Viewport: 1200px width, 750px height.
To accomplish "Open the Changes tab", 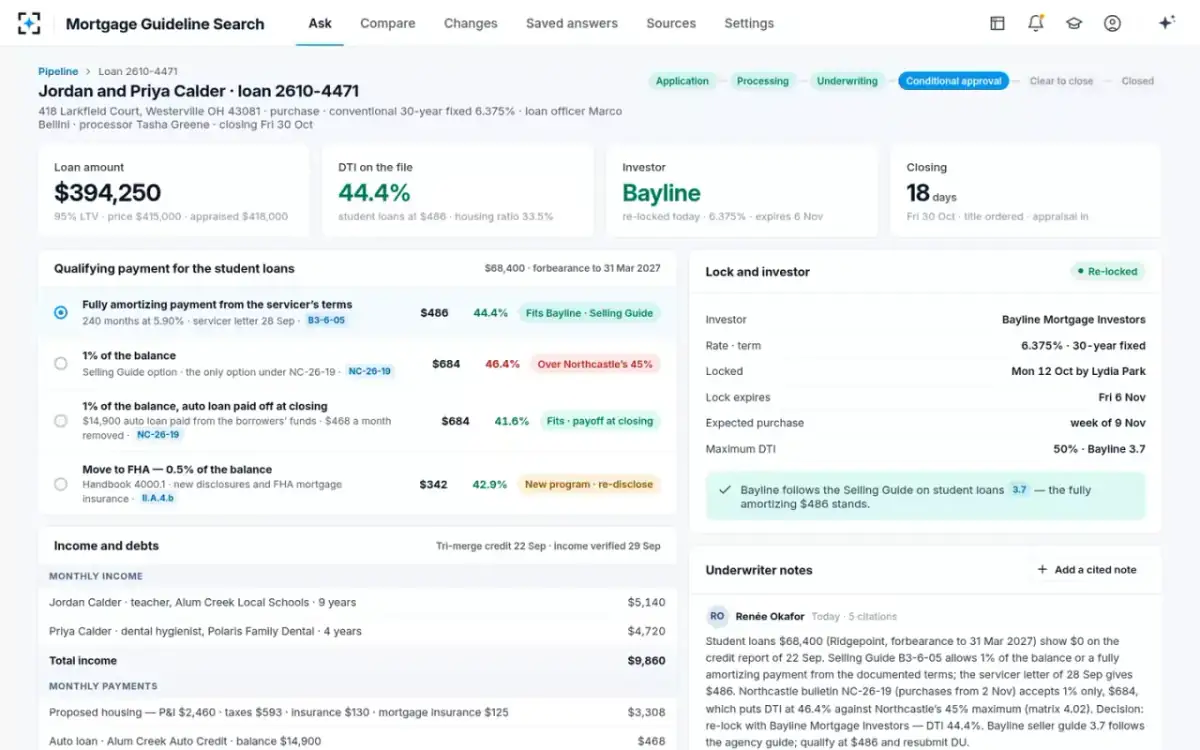I will point(471,23).
